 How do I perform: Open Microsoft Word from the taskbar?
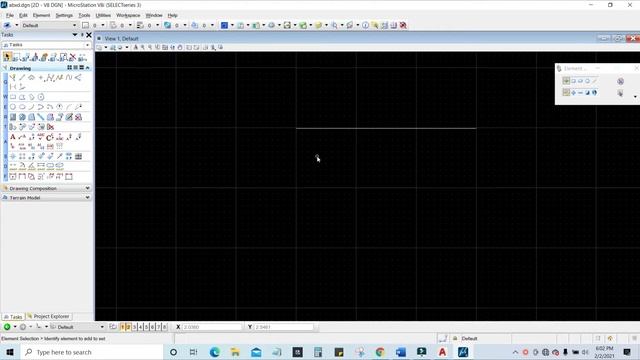click(401, 352)
